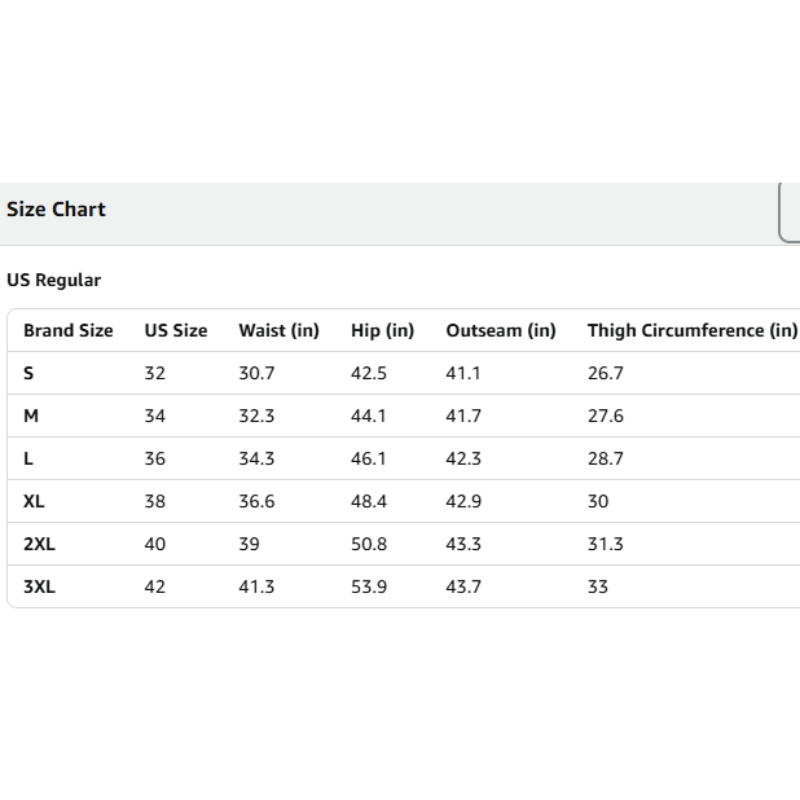The height and width of the screenshot is (800, 800).
Task: Select the Outseam (in) column header
Action: tap(501, 331)
